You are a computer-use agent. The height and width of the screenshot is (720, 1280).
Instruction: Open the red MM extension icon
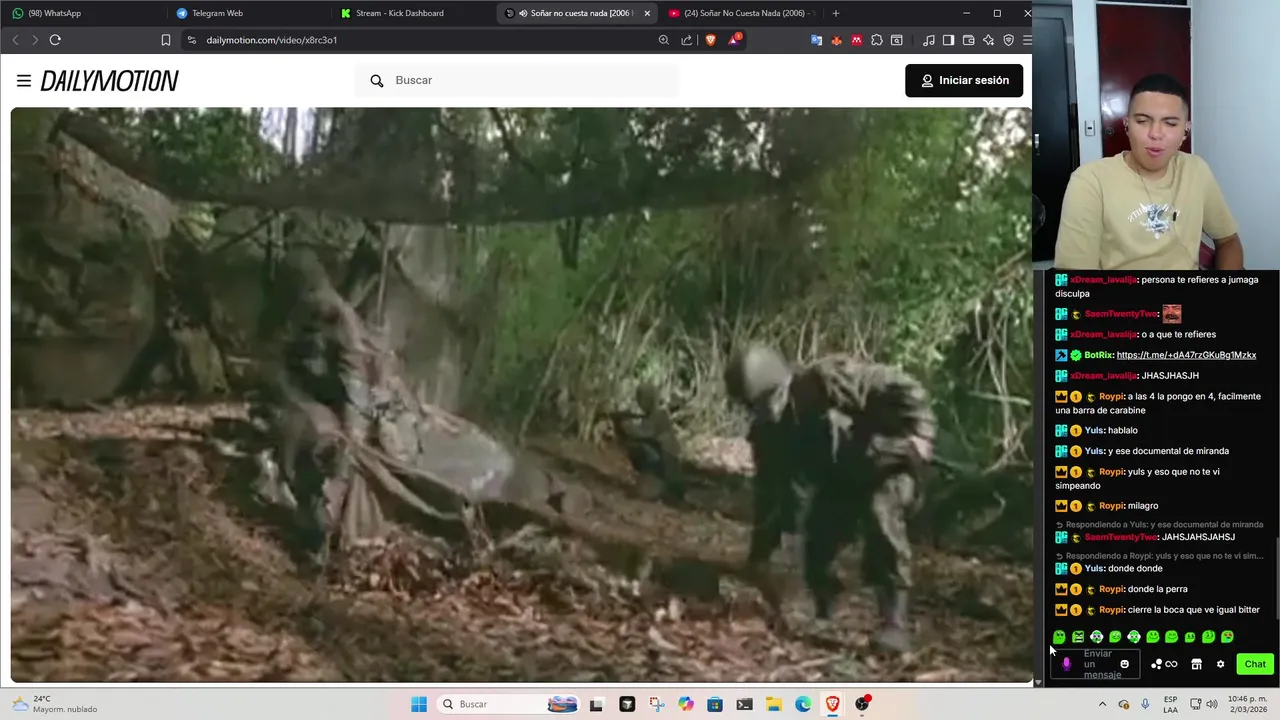857,40
